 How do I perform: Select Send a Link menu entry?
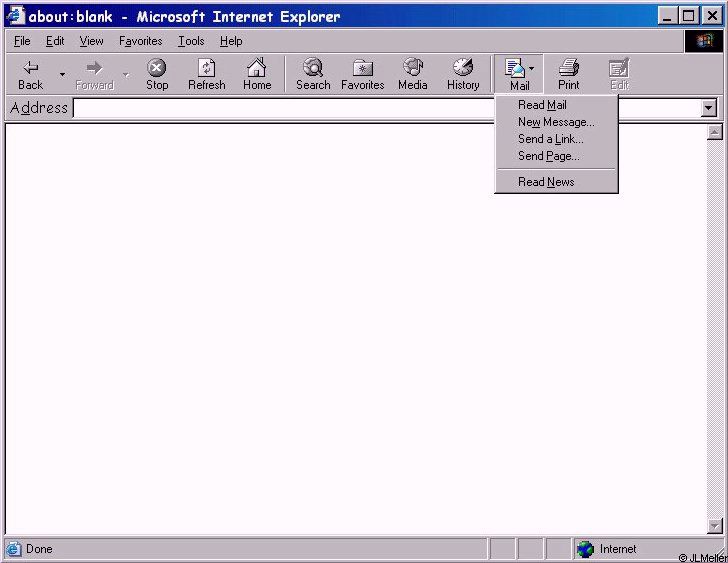[556, 139]
